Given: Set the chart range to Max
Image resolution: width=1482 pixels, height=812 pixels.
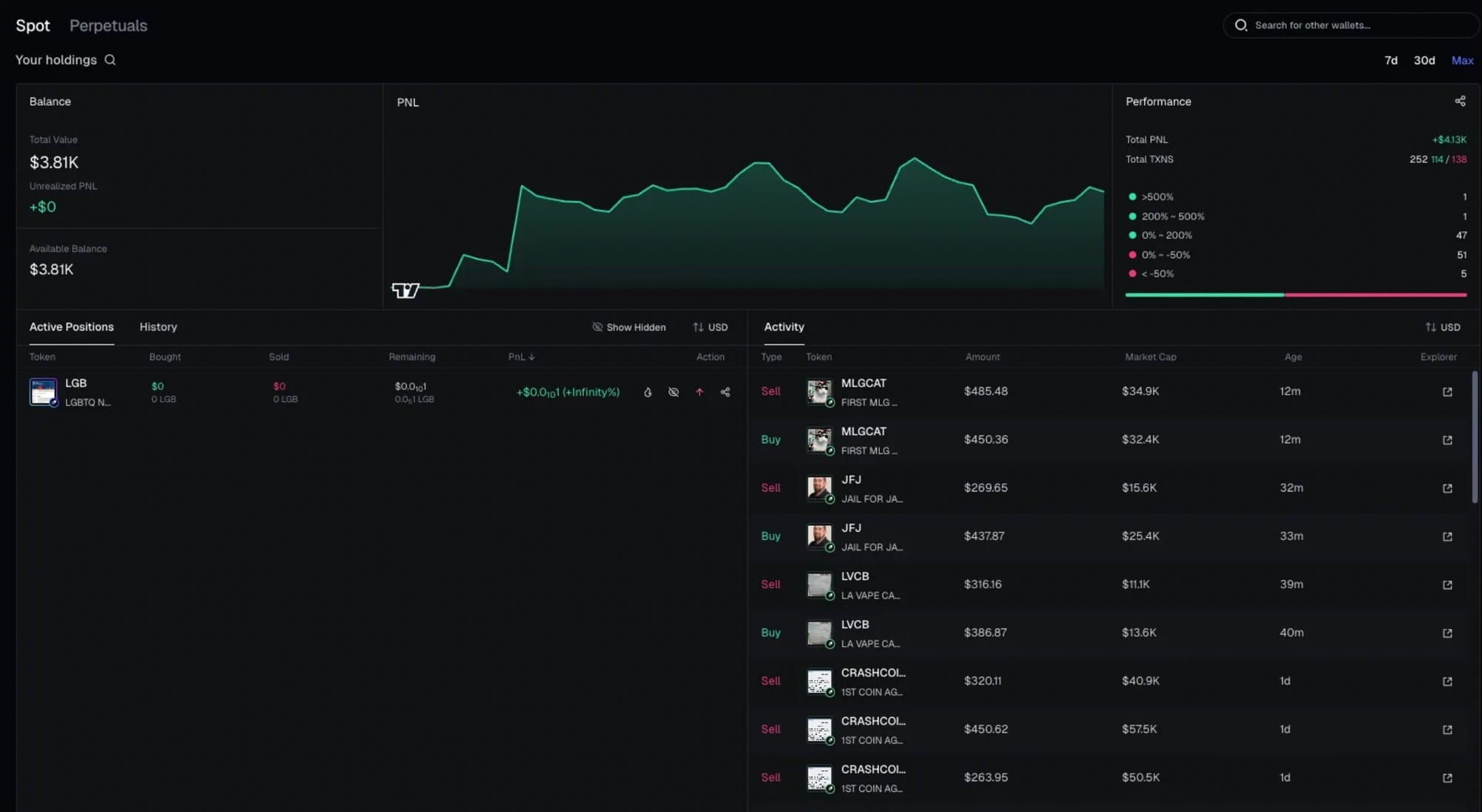Looking at the screenshot, I should (x=1462, y=60).
